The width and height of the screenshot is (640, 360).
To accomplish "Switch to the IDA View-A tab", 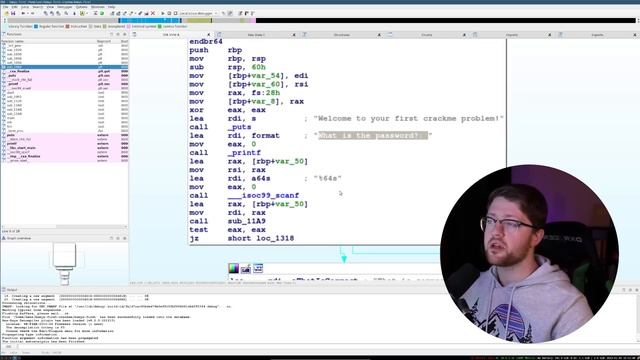I will 171,35.
